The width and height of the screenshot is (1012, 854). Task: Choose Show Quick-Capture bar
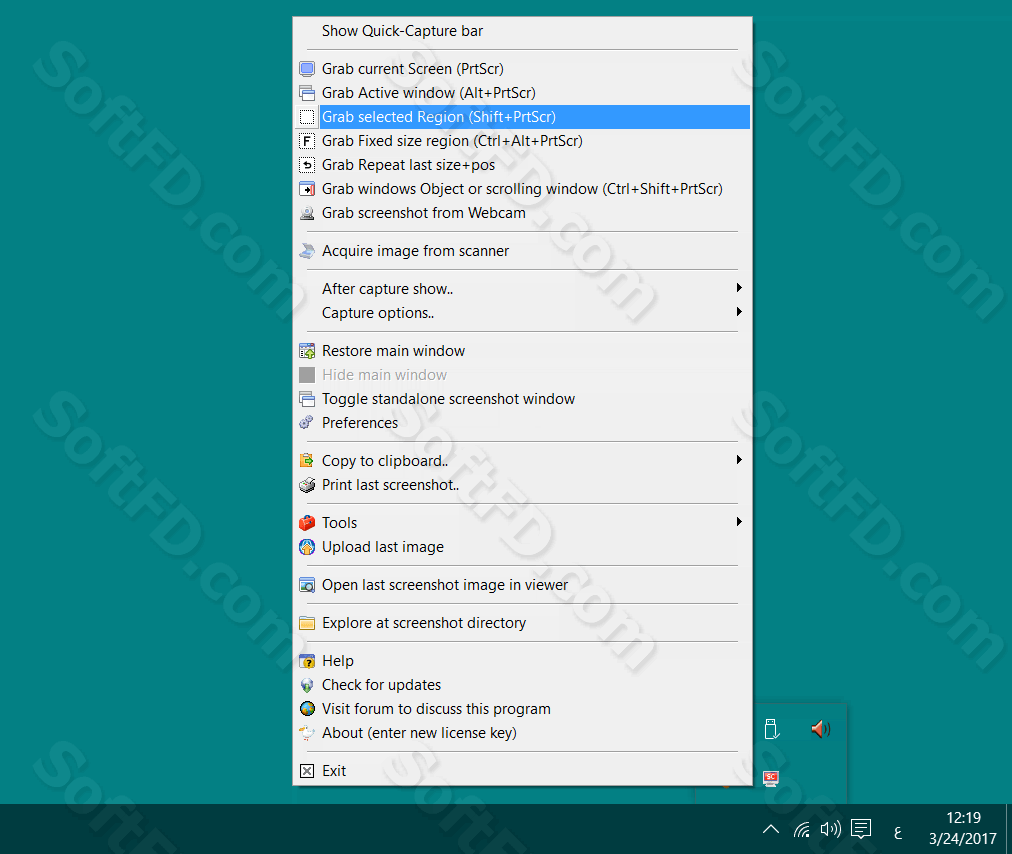(522, 31)
